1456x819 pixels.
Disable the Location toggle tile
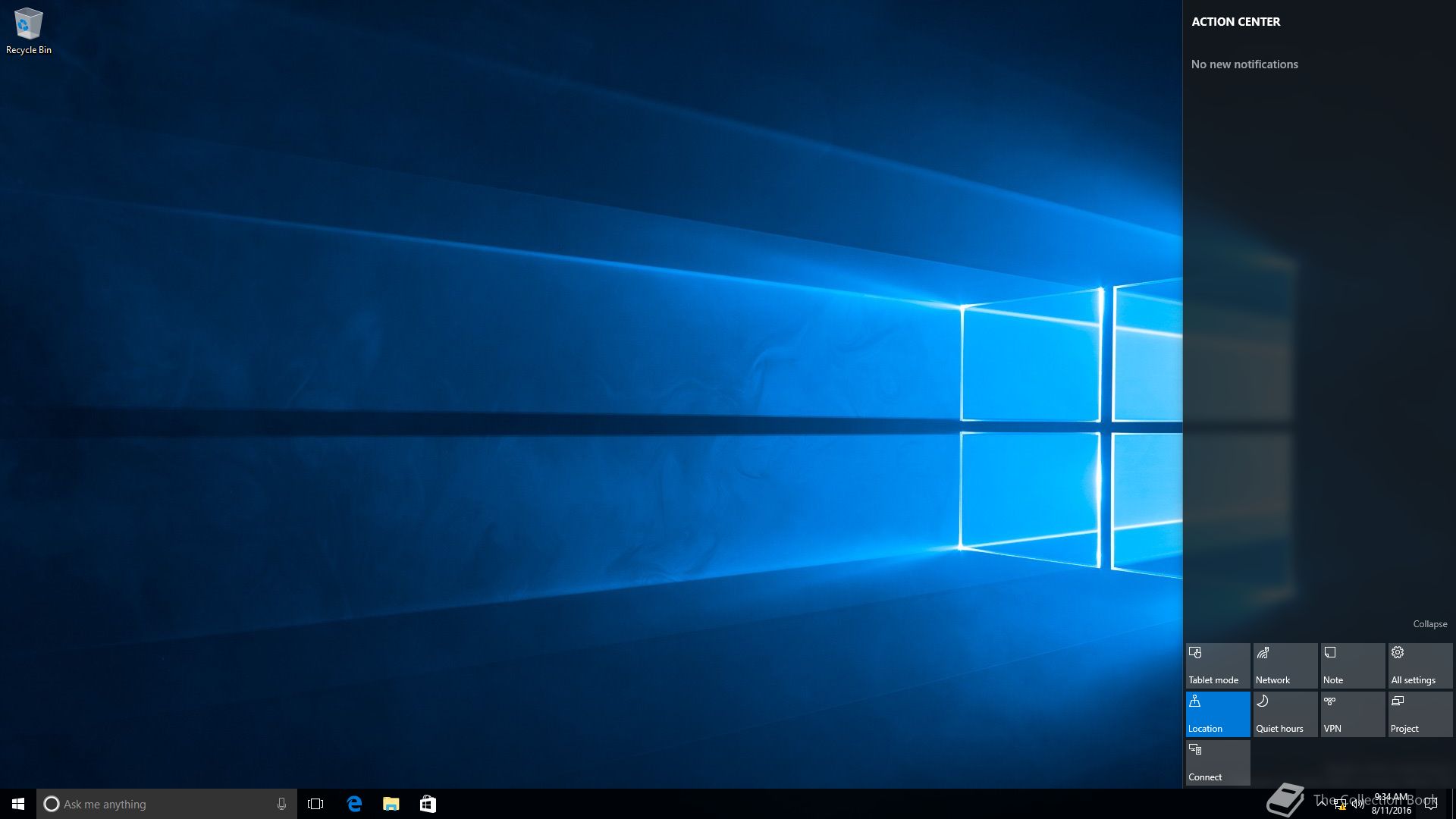[1217, 714]
